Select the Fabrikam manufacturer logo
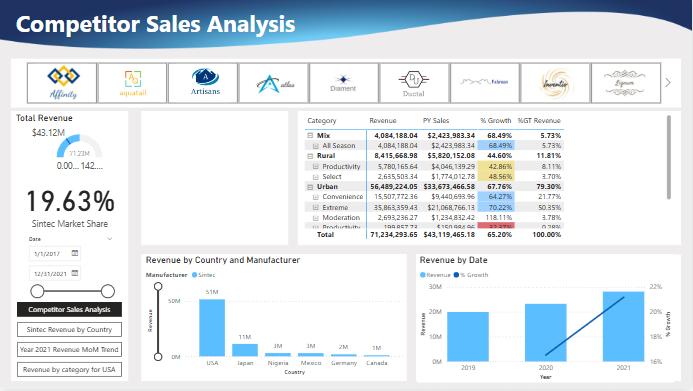The height and width of the screenshot is (391, 693). (x=485, y=83)
